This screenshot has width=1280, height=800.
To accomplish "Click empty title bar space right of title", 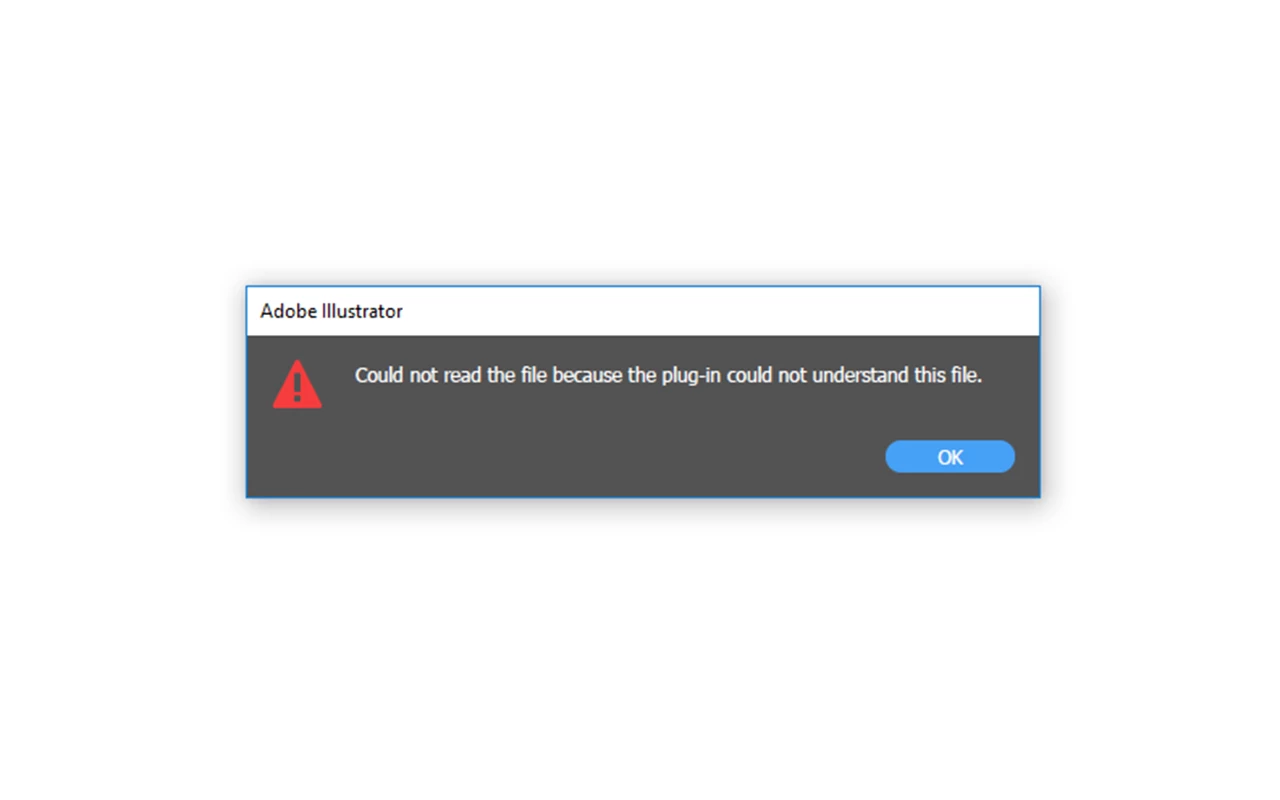I will pos(720,311).
